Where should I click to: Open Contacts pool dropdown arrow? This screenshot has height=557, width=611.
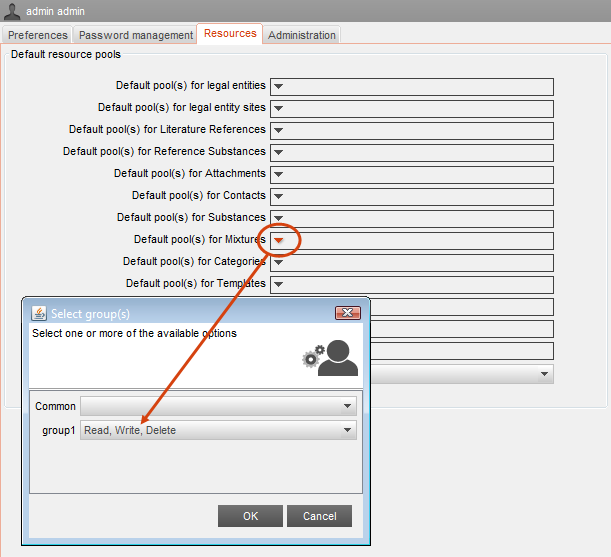click(278, 196)
